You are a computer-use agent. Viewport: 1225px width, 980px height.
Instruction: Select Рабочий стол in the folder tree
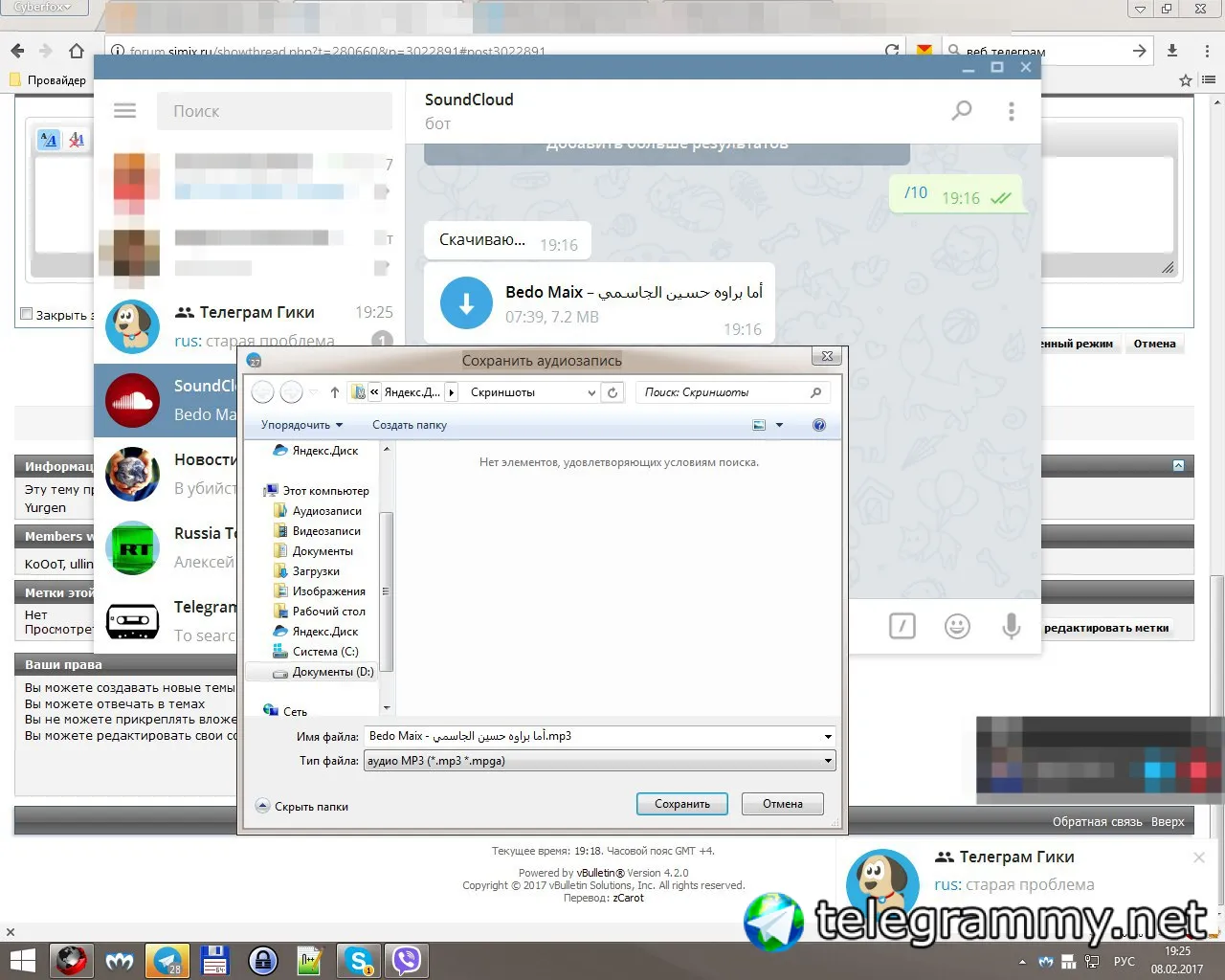coord(328,612)
